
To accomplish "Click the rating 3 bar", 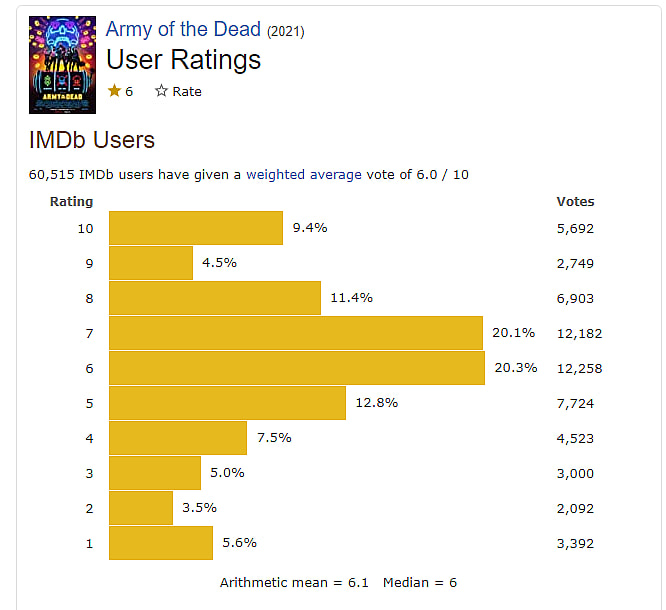I will click(155, 473).
